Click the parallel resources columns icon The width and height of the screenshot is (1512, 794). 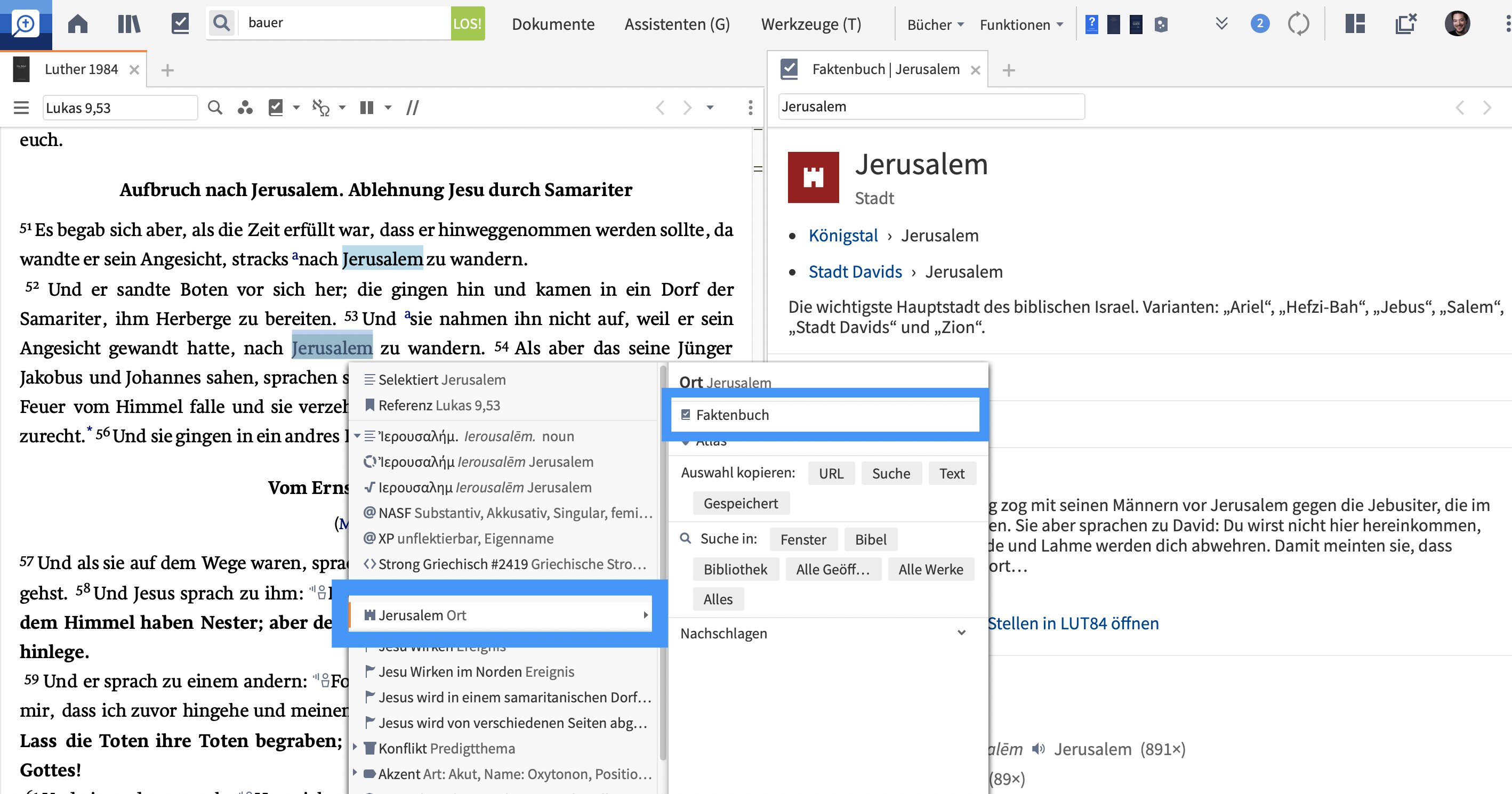click(x=367, y=108)
